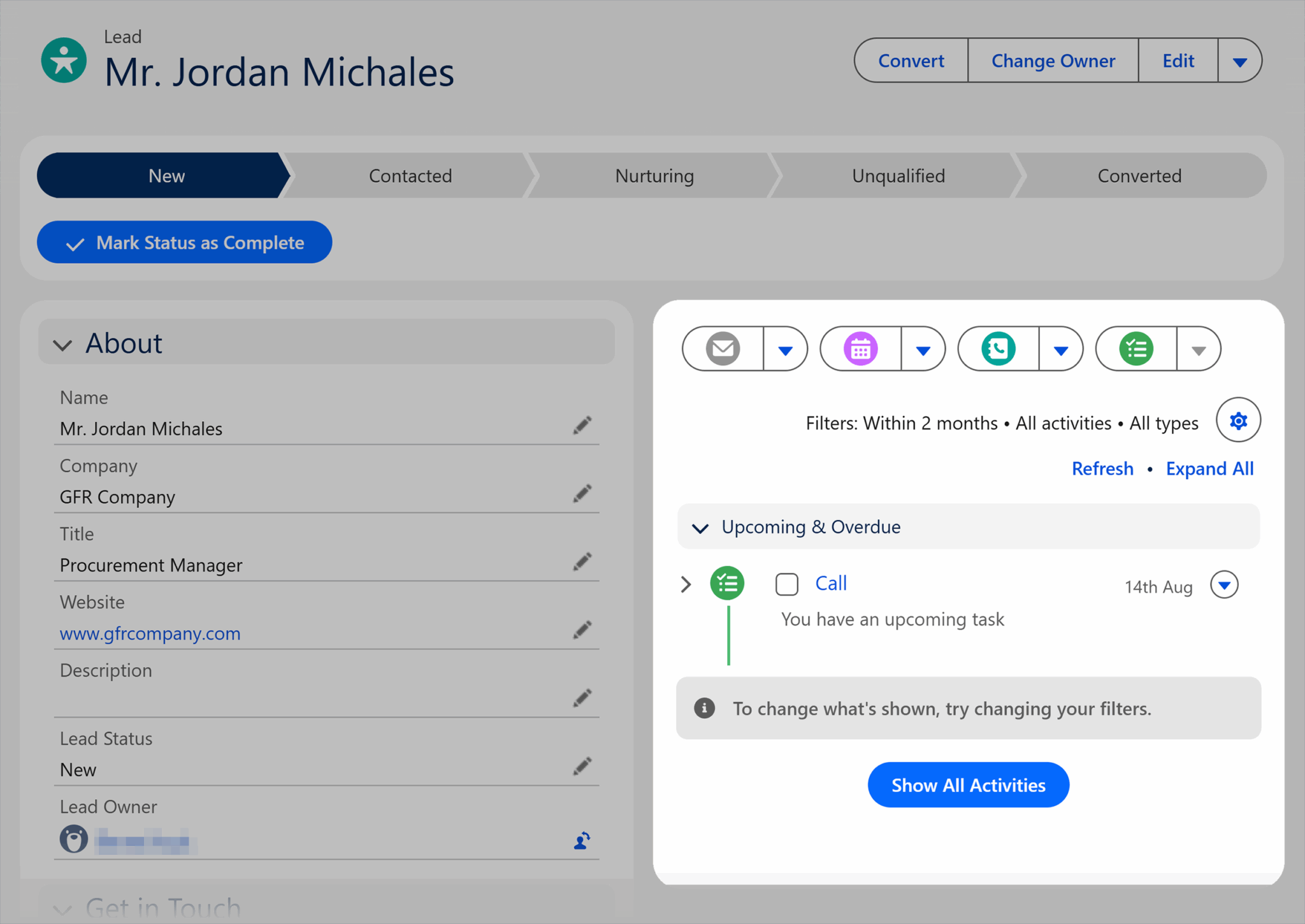Screen dimensions: 1305x924
Task: Check the checkbox on the Call task
Action: coord(787,584)
